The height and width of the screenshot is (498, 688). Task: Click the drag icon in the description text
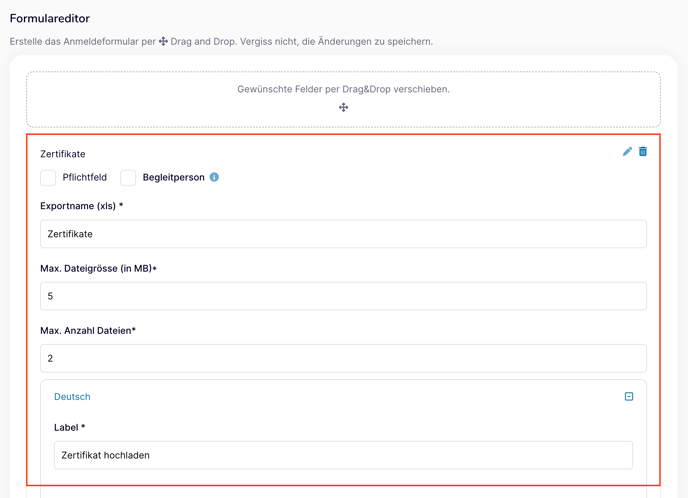click(x=163, y=41)
